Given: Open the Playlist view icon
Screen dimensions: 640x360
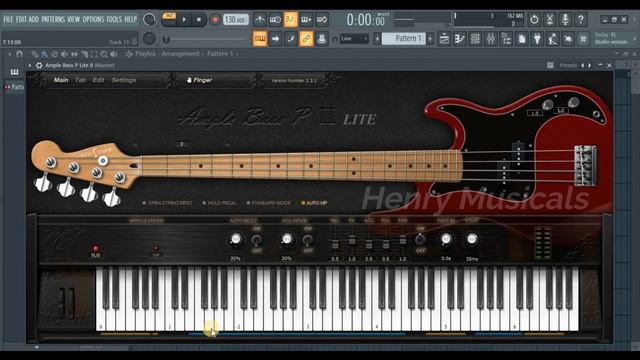Looking at the screenshot, I should click(x=444, y=39).
